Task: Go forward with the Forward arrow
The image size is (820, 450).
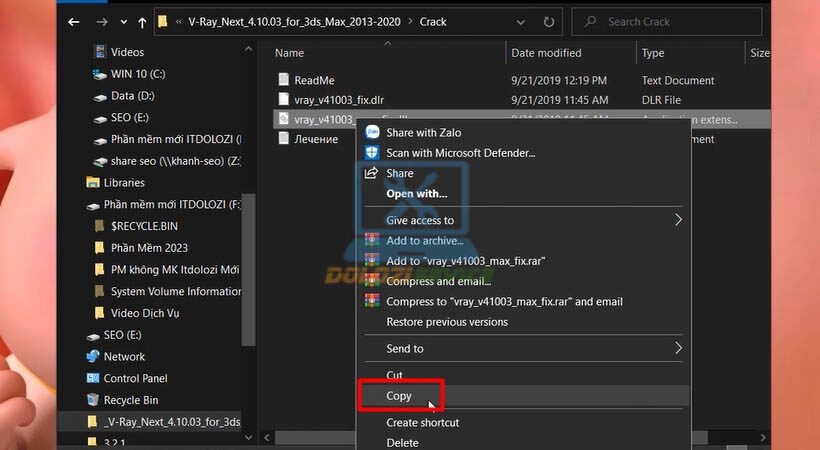Action: 102,22
